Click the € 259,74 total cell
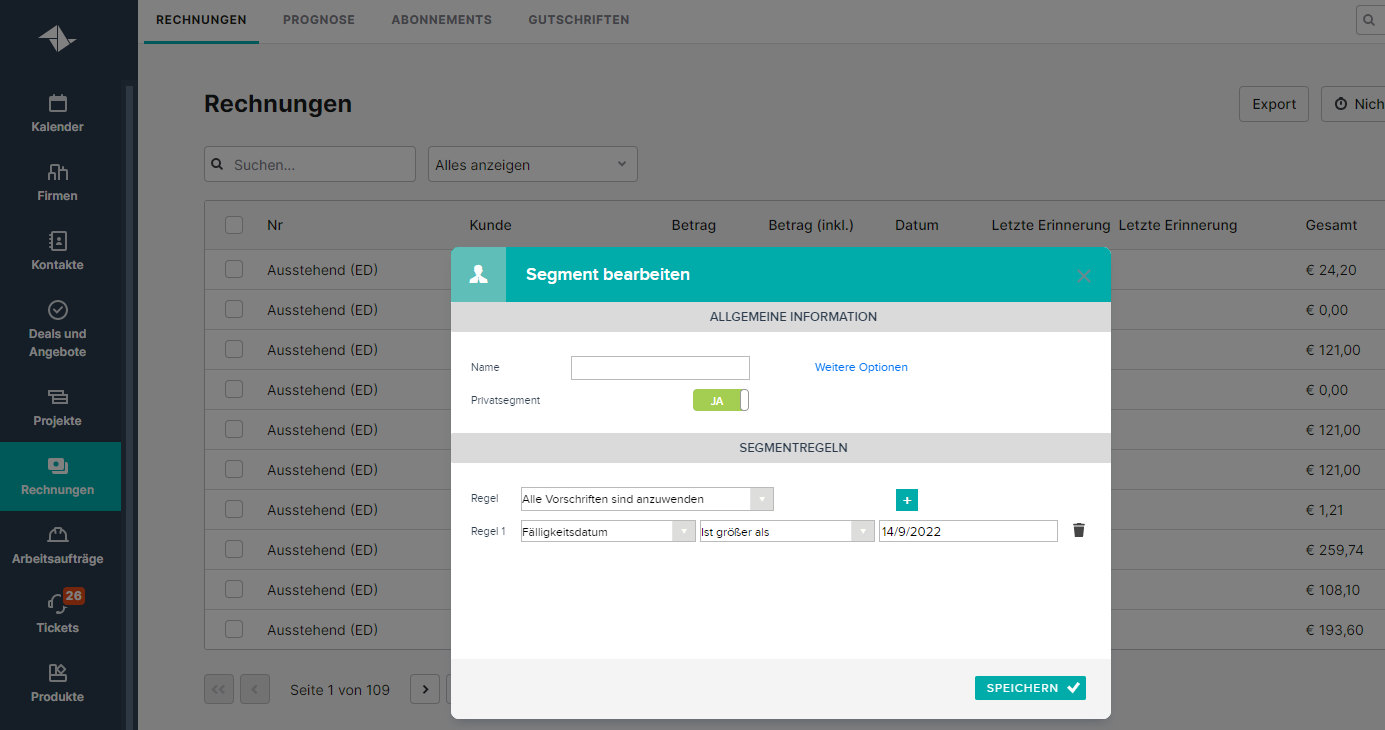Screen dimensions: 1385x730 (1335, 550)
